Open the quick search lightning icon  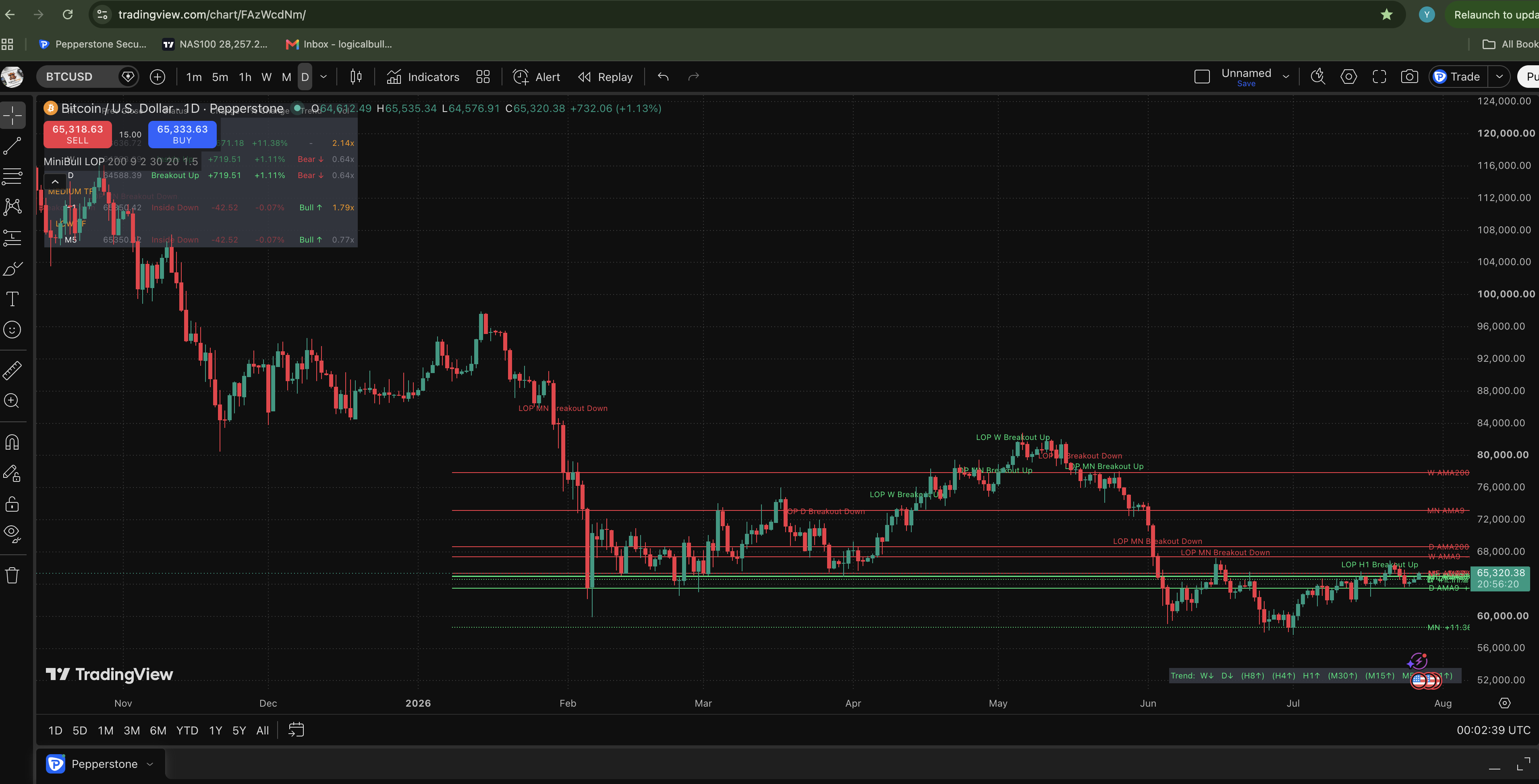pos(1318,77)
